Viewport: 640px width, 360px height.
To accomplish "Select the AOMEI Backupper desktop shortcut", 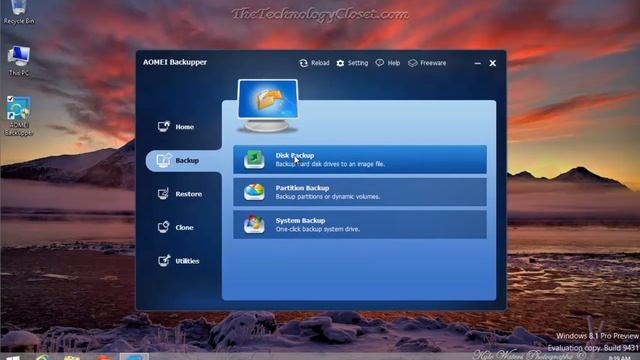I will click(x=19, y=116).
